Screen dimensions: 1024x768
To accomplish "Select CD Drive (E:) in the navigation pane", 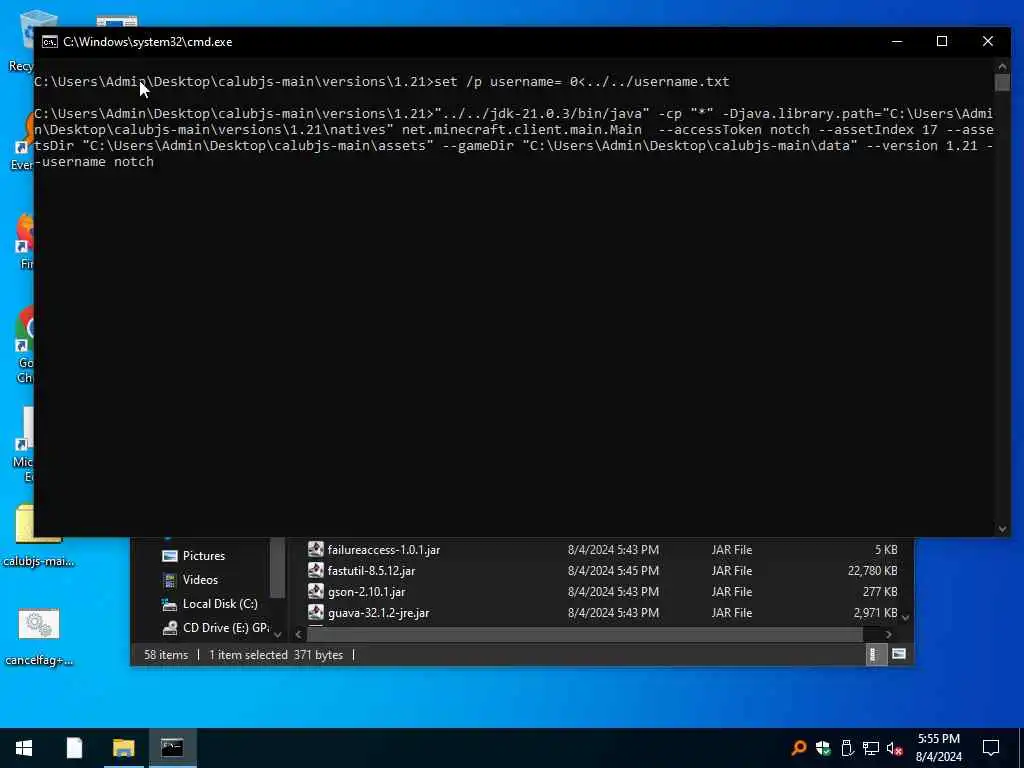I will (225, 628).
